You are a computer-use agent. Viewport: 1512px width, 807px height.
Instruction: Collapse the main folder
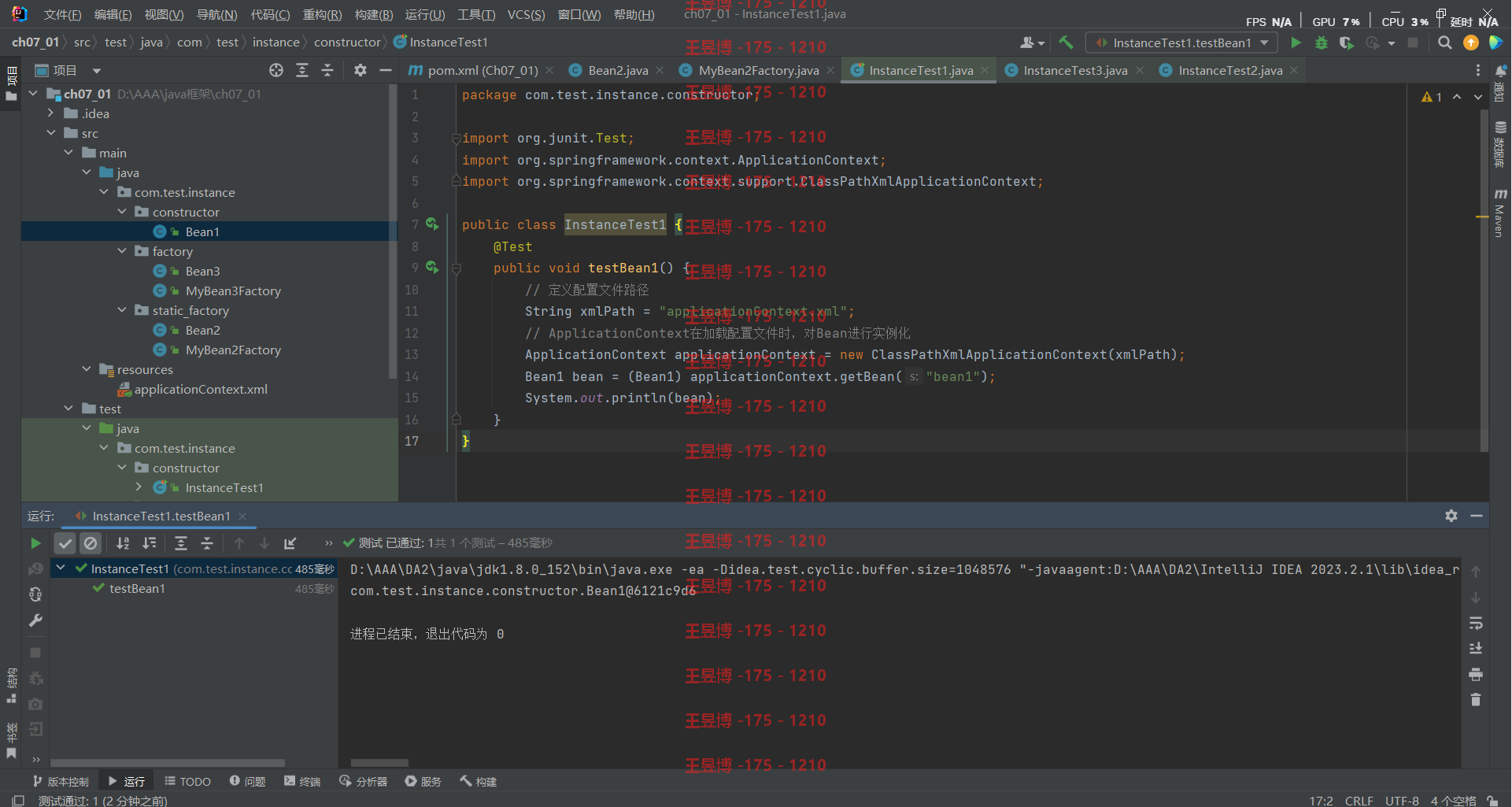[x=68, y=153]
